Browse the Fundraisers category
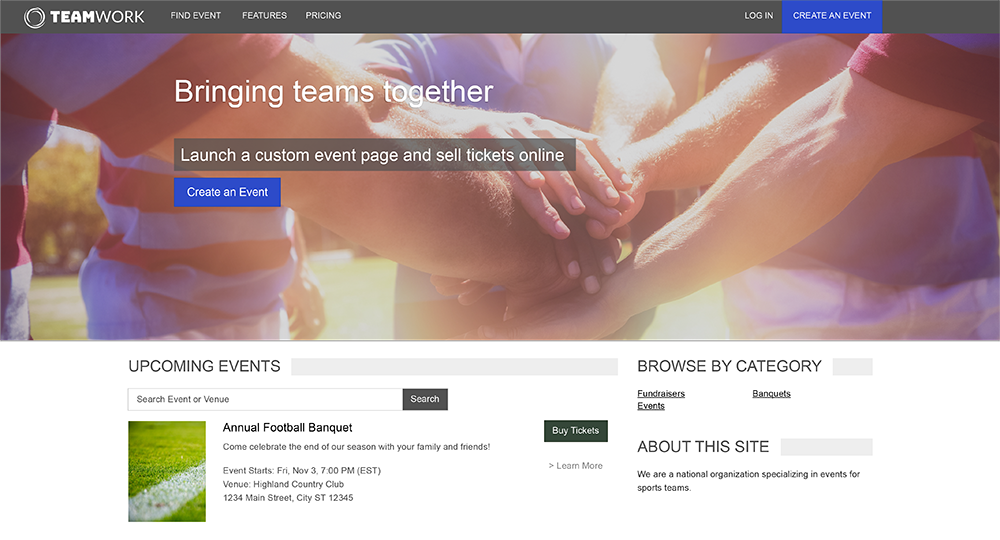This screenshot has width=1000, height=540. [661, 393]
